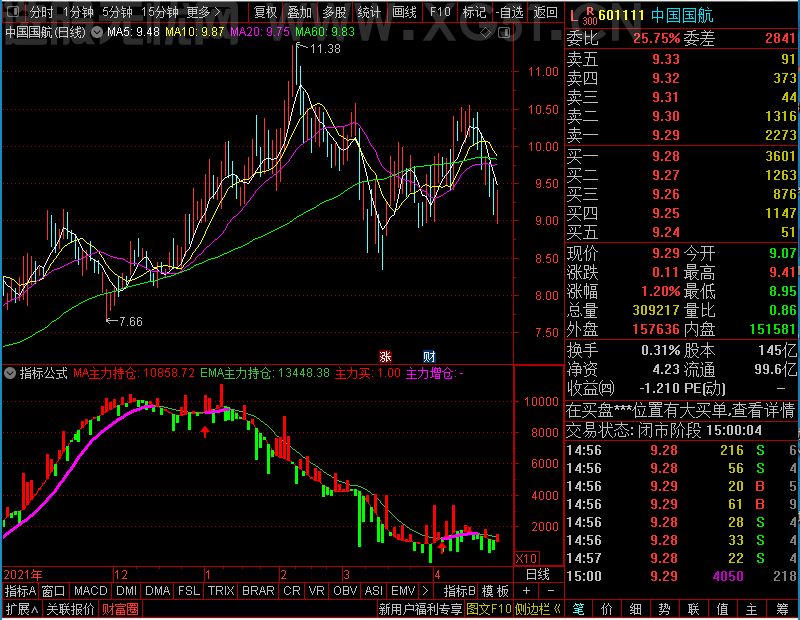Switch indicator to BRAR

coord(258,591)
